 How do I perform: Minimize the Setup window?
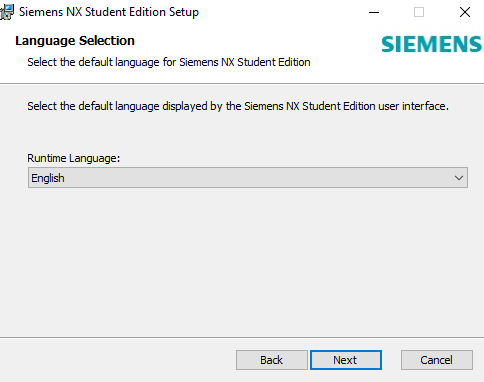click(374, 12)
